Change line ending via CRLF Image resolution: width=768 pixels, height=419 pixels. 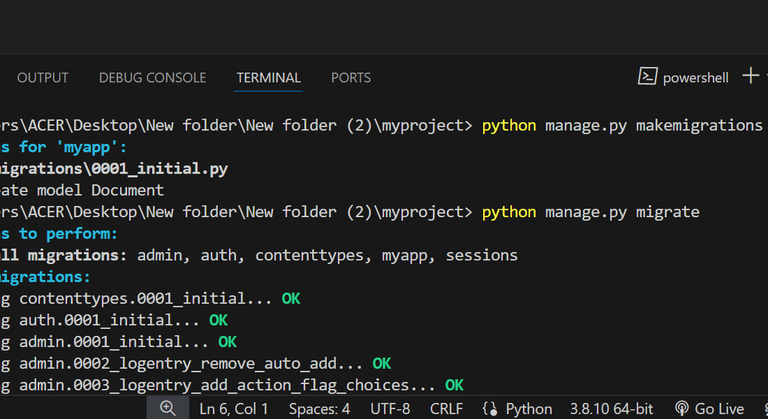point(446,408)
